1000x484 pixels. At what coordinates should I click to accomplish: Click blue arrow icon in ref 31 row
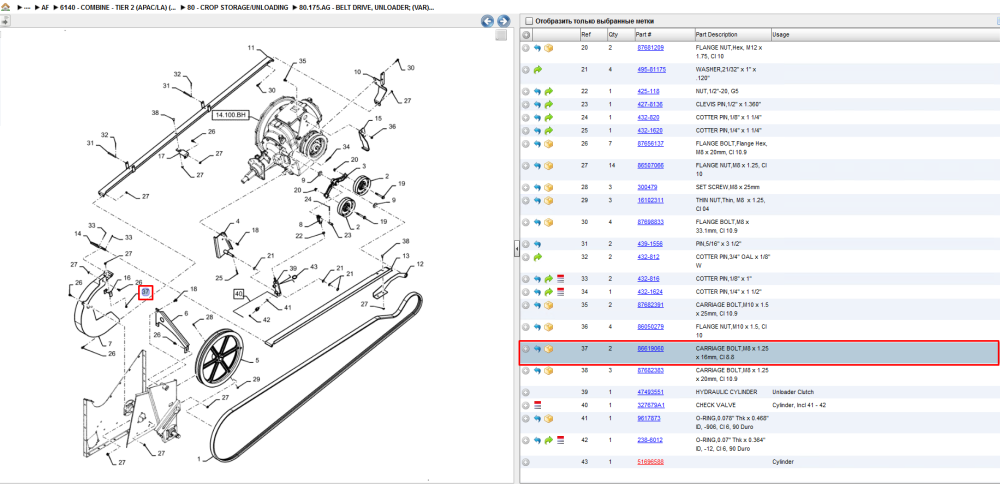tap(538, 244)
